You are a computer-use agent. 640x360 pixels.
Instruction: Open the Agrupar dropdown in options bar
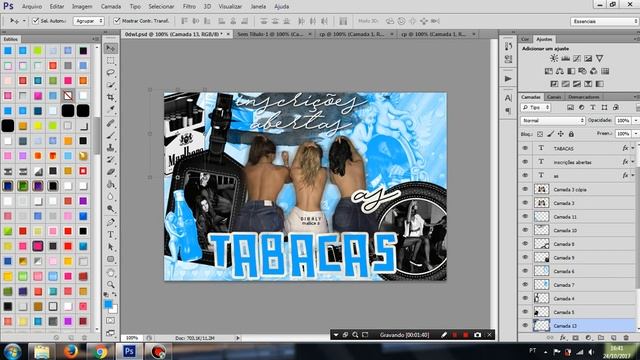89,21
